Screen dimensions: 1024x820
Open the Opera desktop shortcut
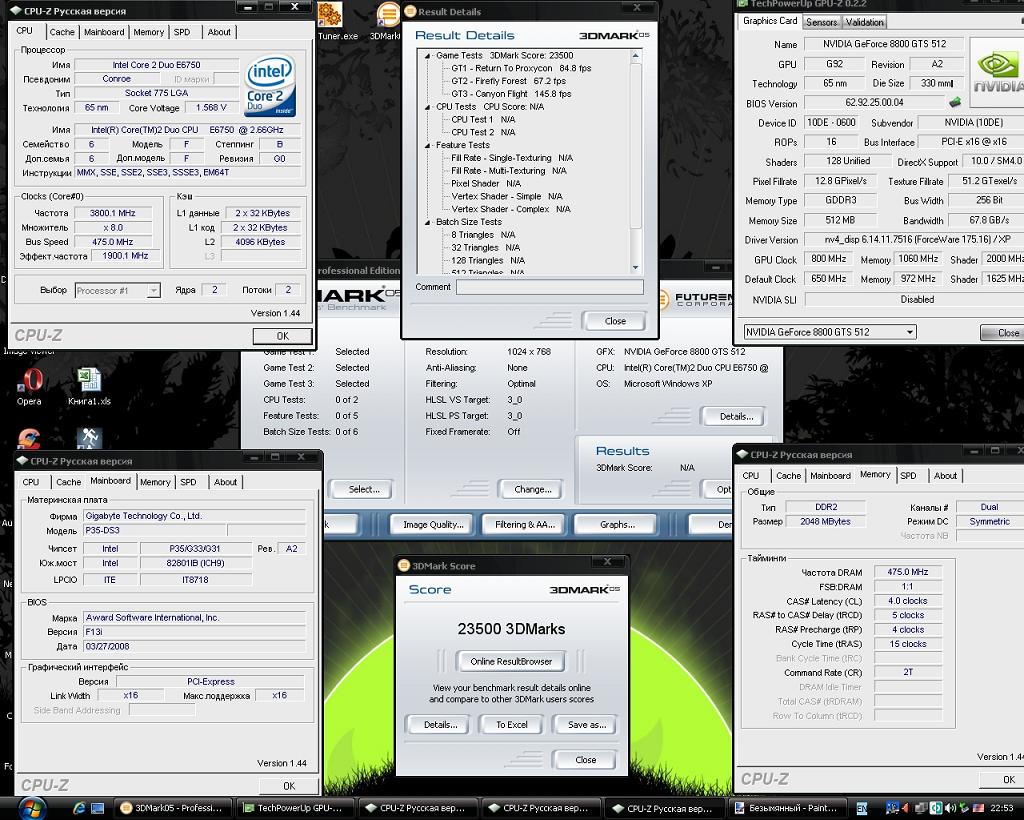(x=30, y=386)
